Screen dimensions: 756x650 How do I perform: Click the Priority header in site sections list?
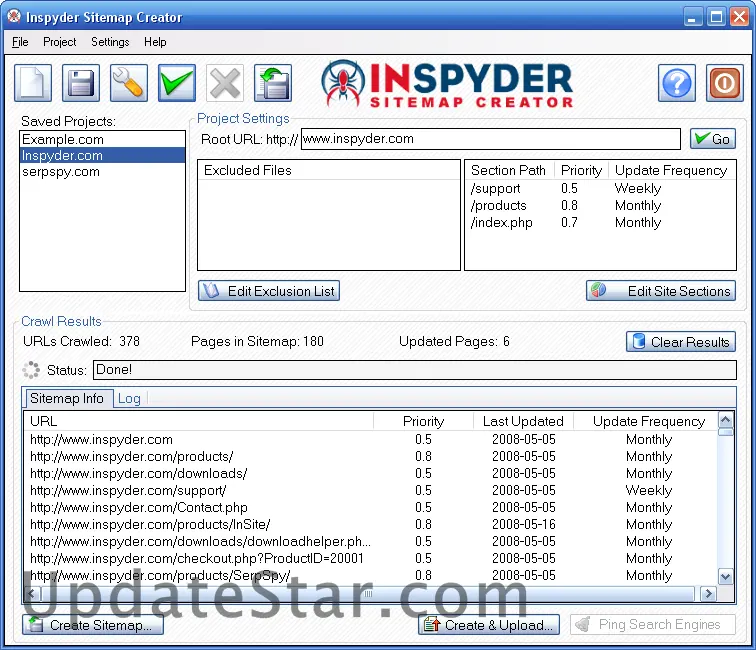pos(581,170)
